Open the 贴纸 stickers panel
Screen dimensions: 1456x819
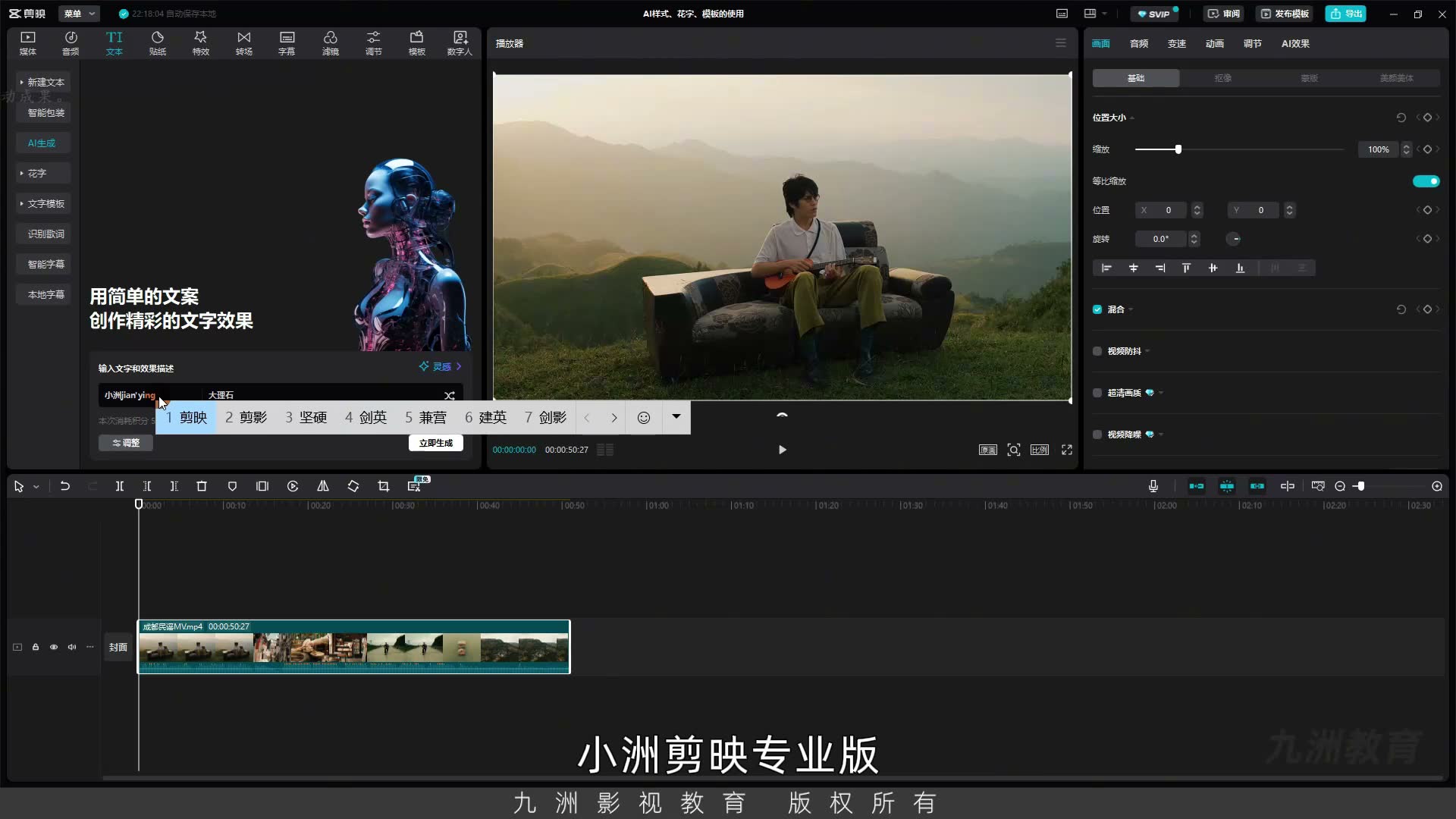point(158,43)
